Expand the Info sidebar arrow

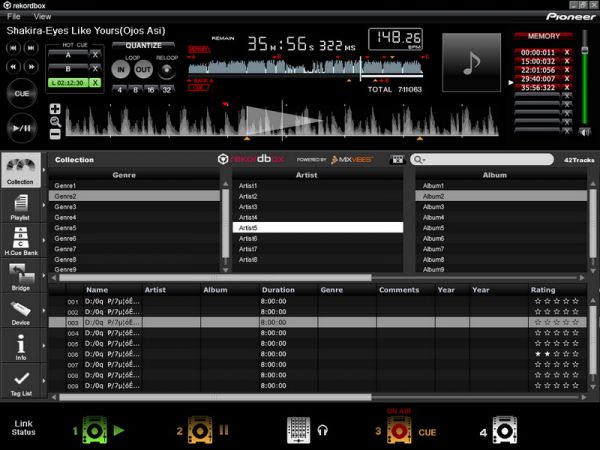click(44, 346)
